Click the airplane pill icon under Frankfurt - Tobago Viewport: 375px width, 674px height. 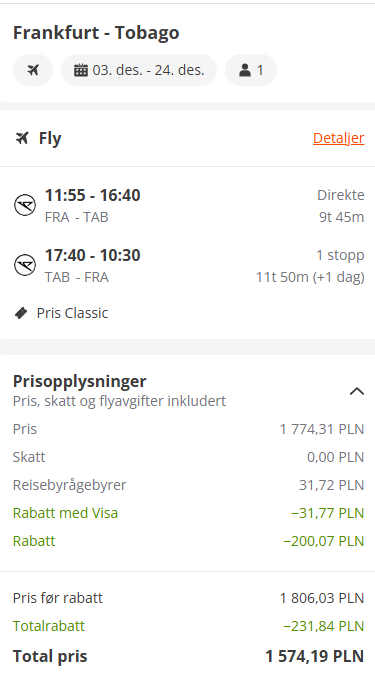[x=33, y=70]
